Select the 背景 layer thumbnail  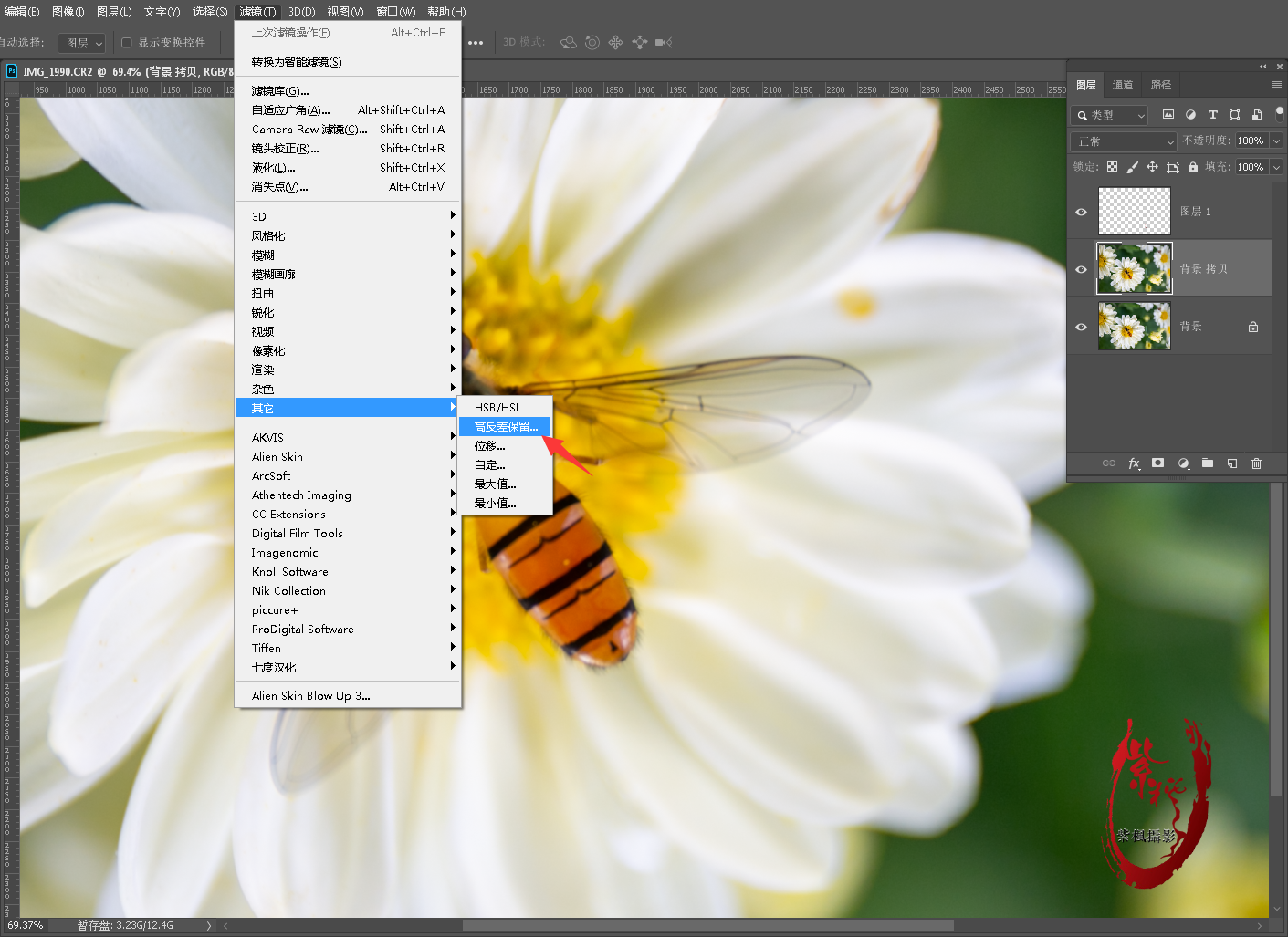pos(1134,327)
